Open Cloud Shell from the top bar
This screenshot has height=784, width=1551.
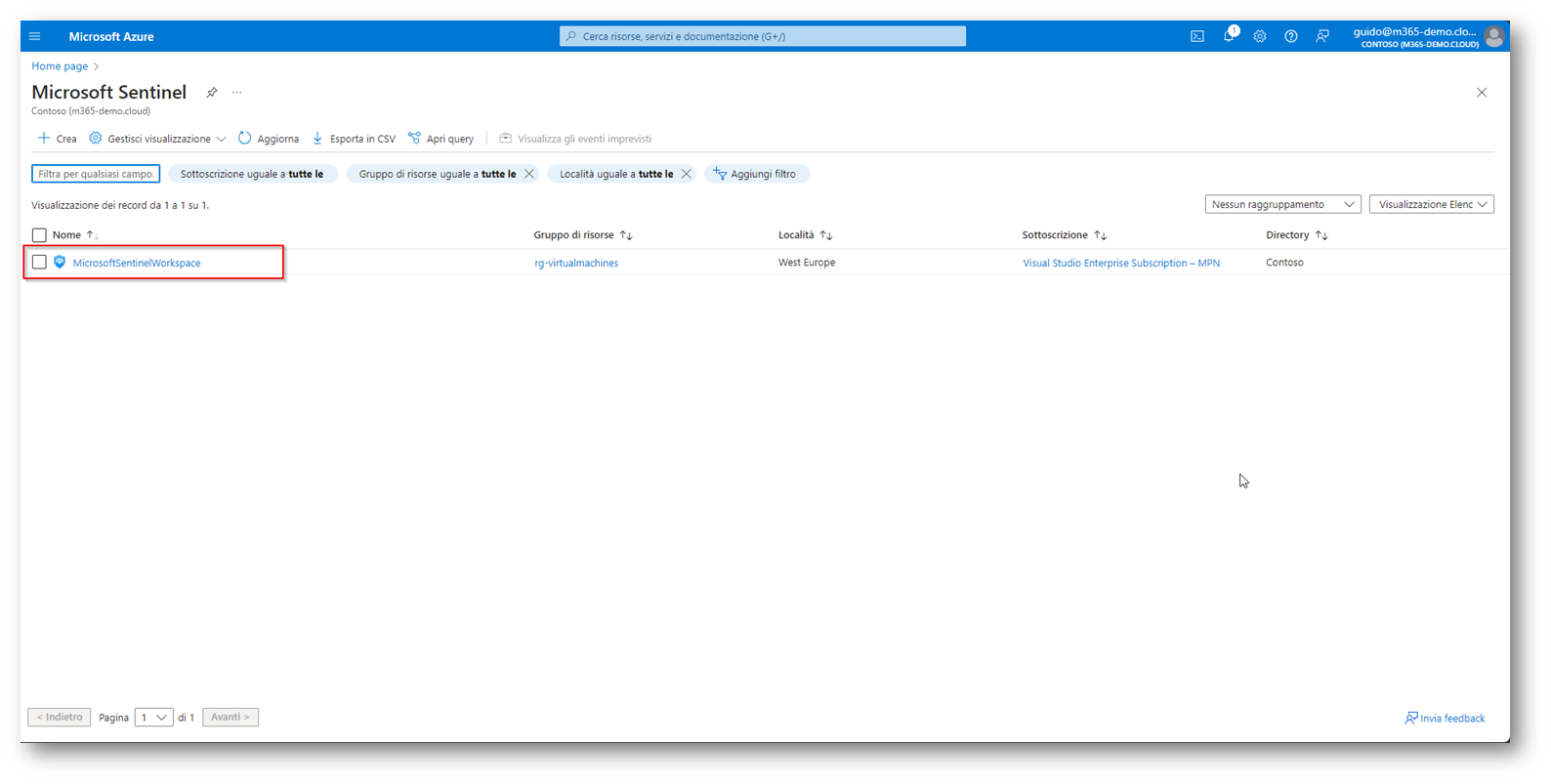[1197, 36]
